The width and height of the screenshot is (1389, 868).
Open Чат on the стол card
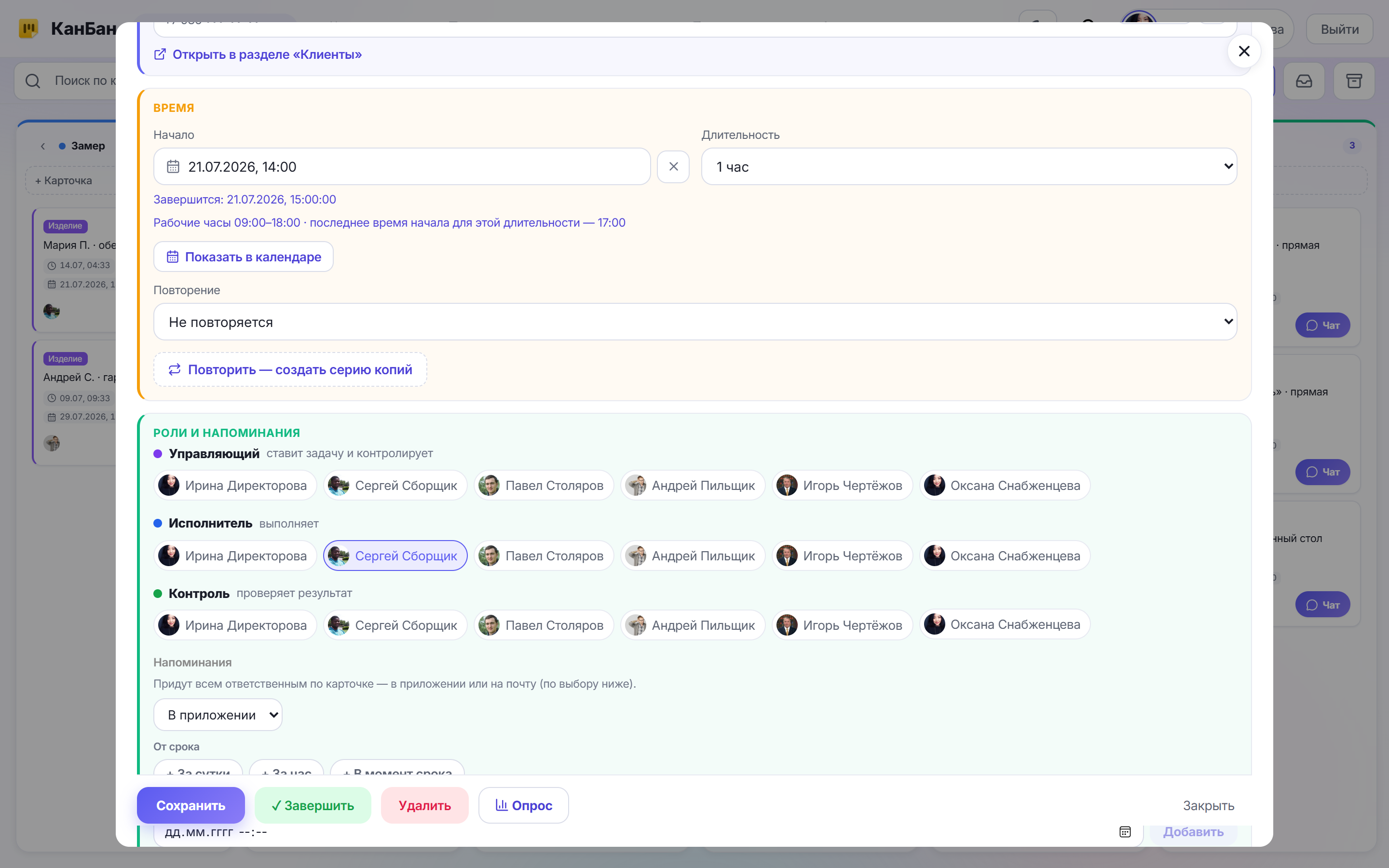tap(1322, 605)
